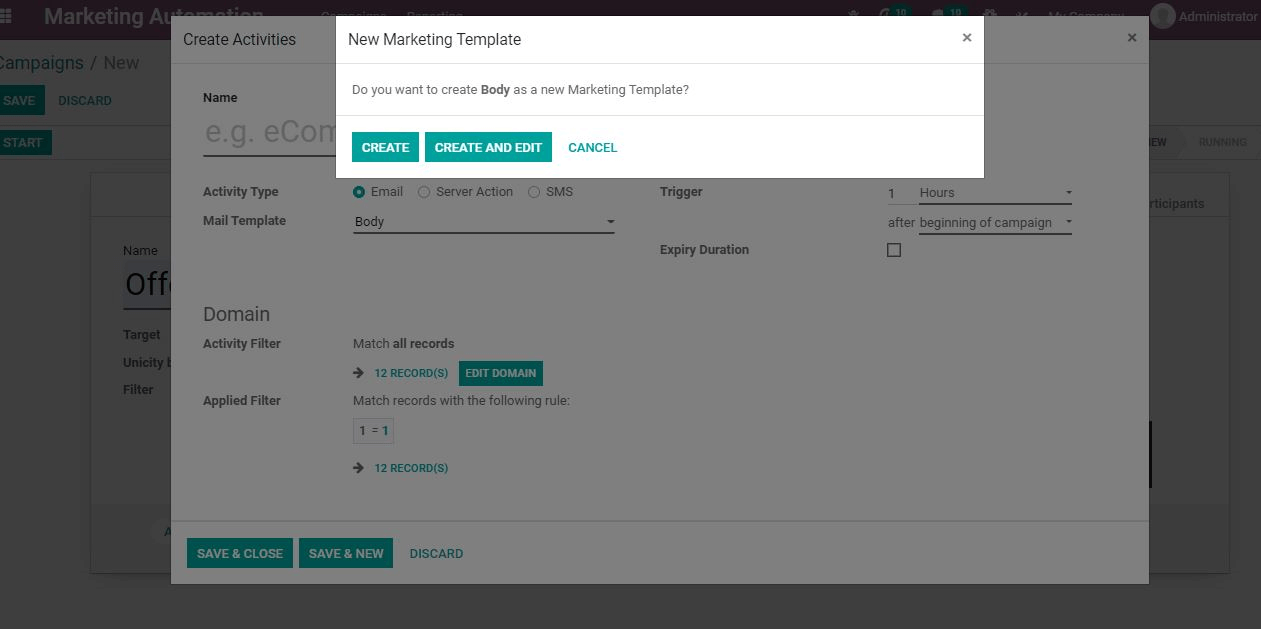Open the Hours trigger unit dropdown
1261x629 pixels.
(x=995, y=193)
